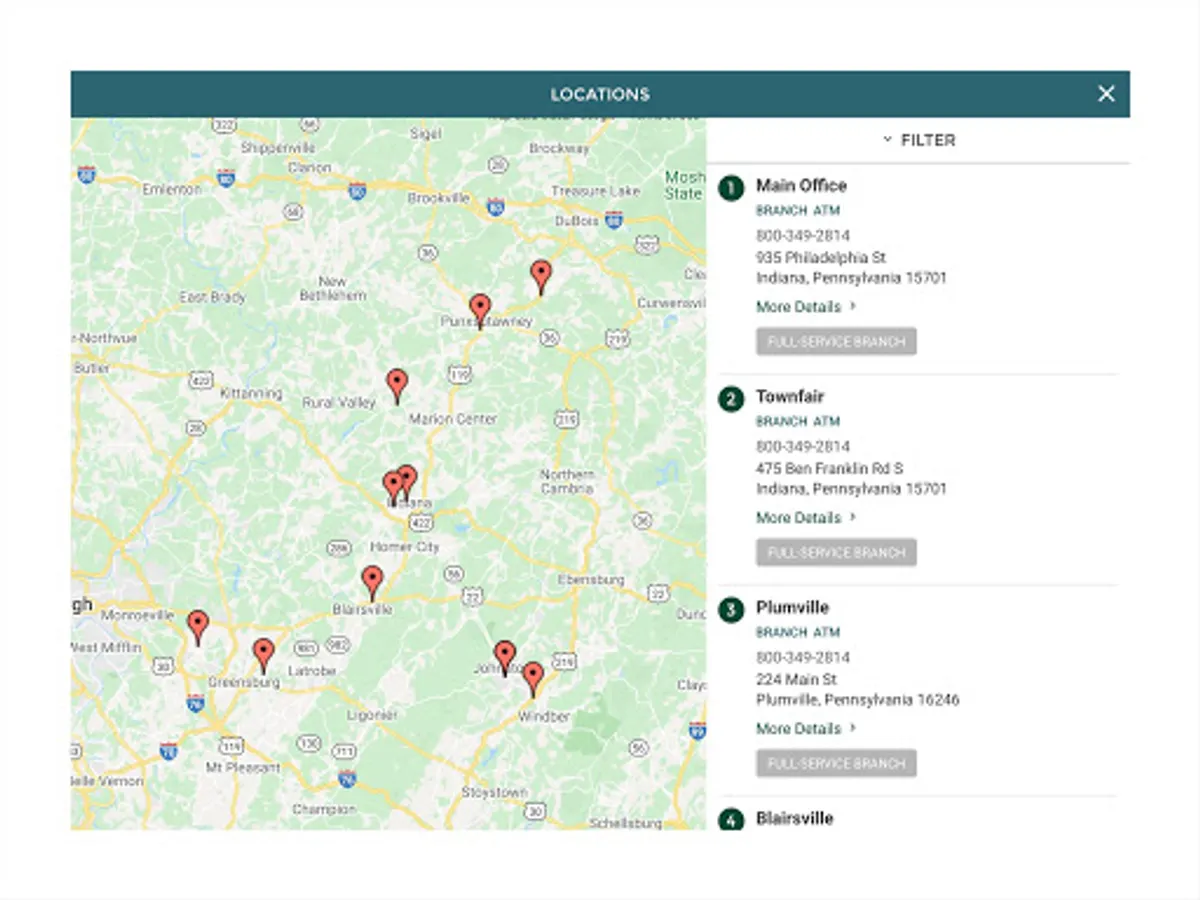This screenshot has width=1200, height=900.
Task: Click Marion Center label on map
Action: [453, 419]
